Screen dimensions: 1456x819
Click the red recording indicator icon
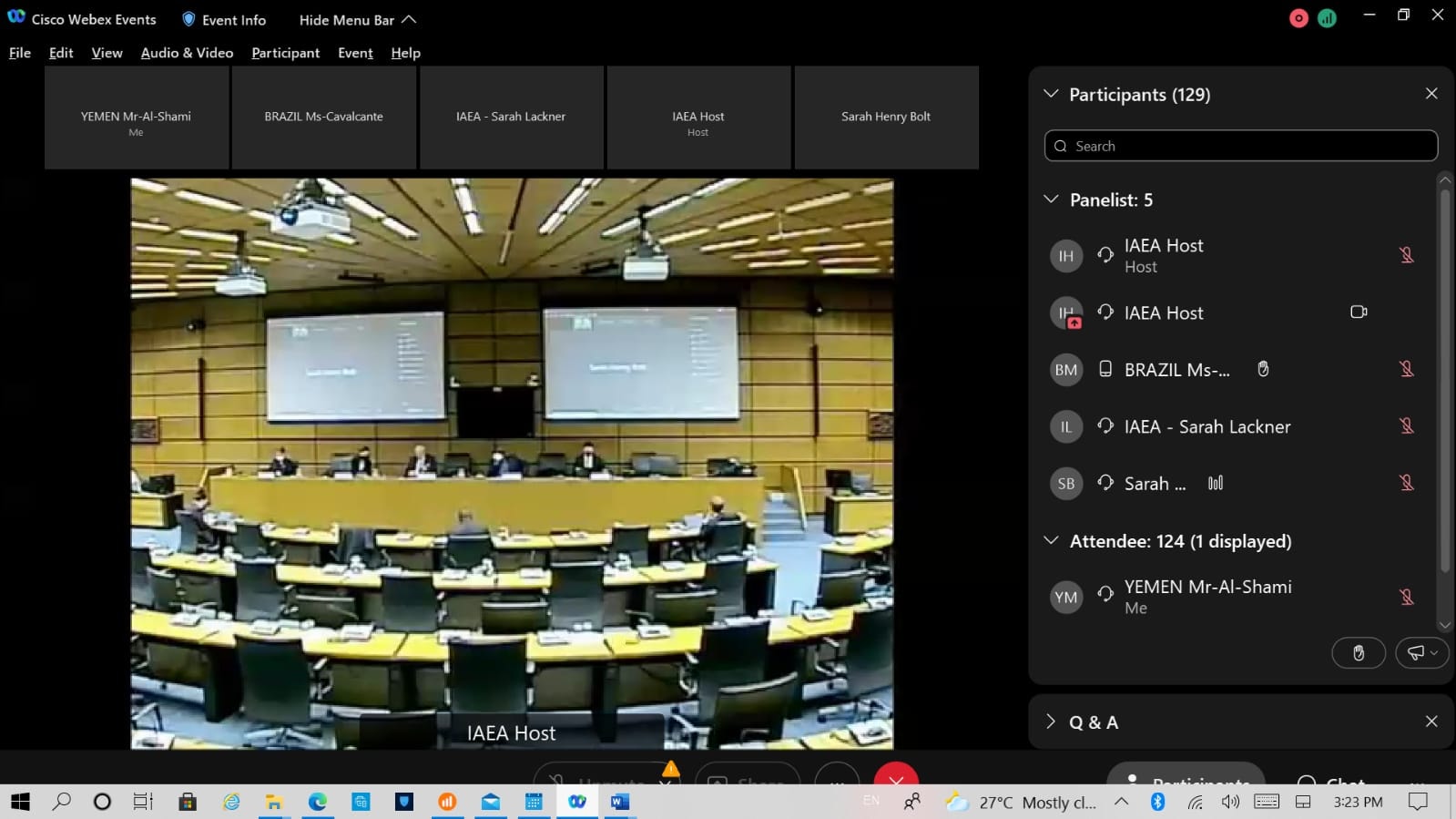(x=1298, y=18)
